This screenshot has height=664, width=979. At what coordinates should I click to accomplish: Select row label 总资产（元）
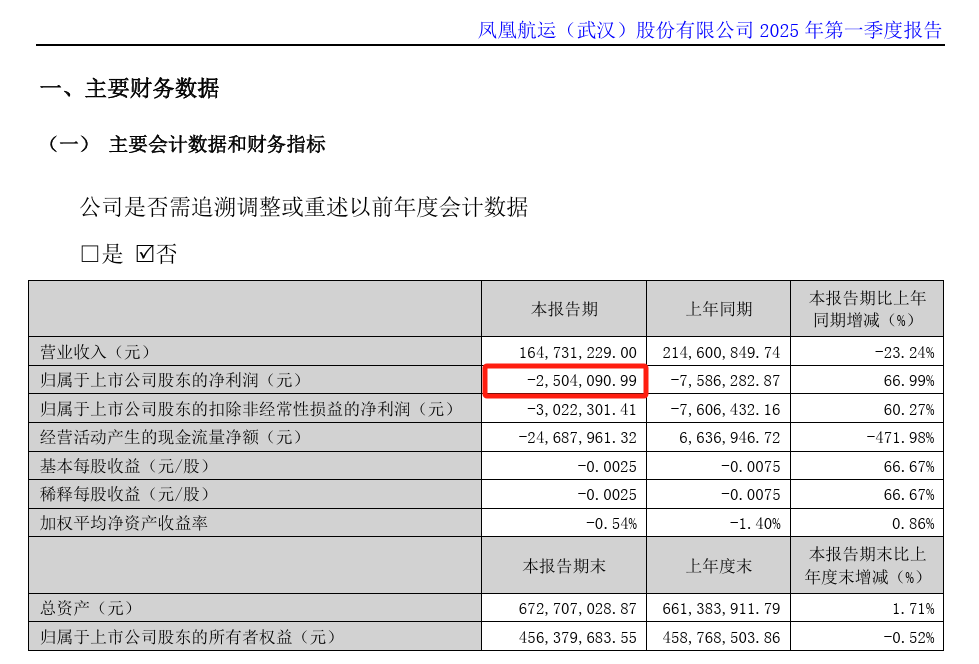(87, 608)
